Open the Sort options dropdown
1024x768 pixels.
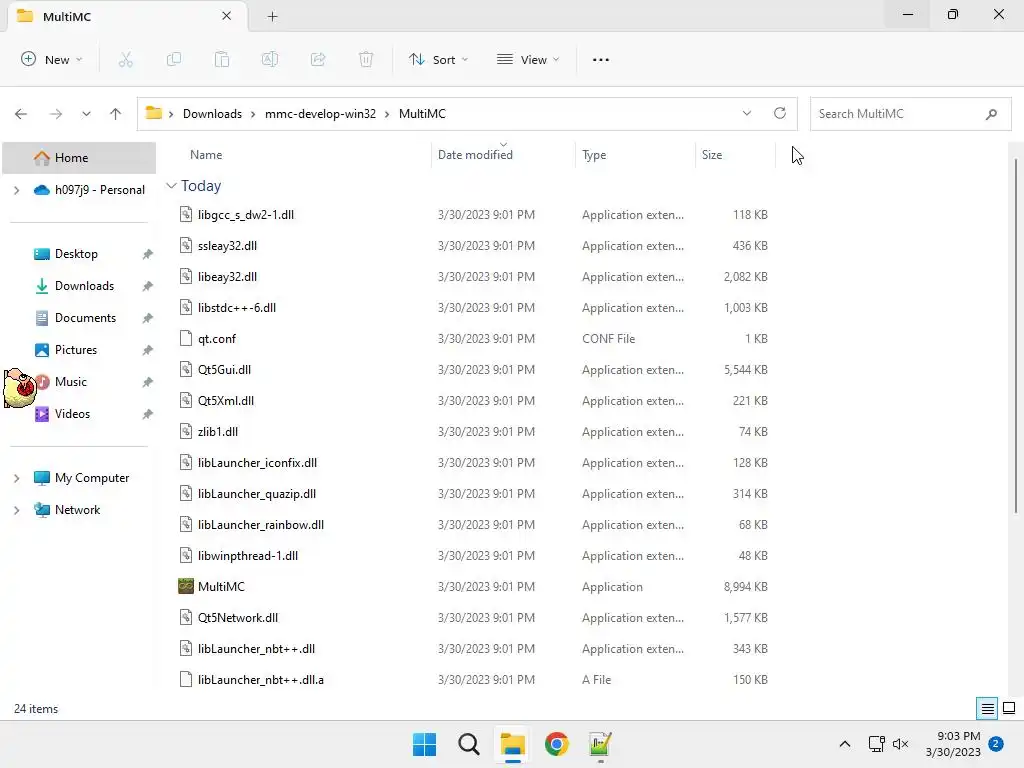(x=438, y=59)
